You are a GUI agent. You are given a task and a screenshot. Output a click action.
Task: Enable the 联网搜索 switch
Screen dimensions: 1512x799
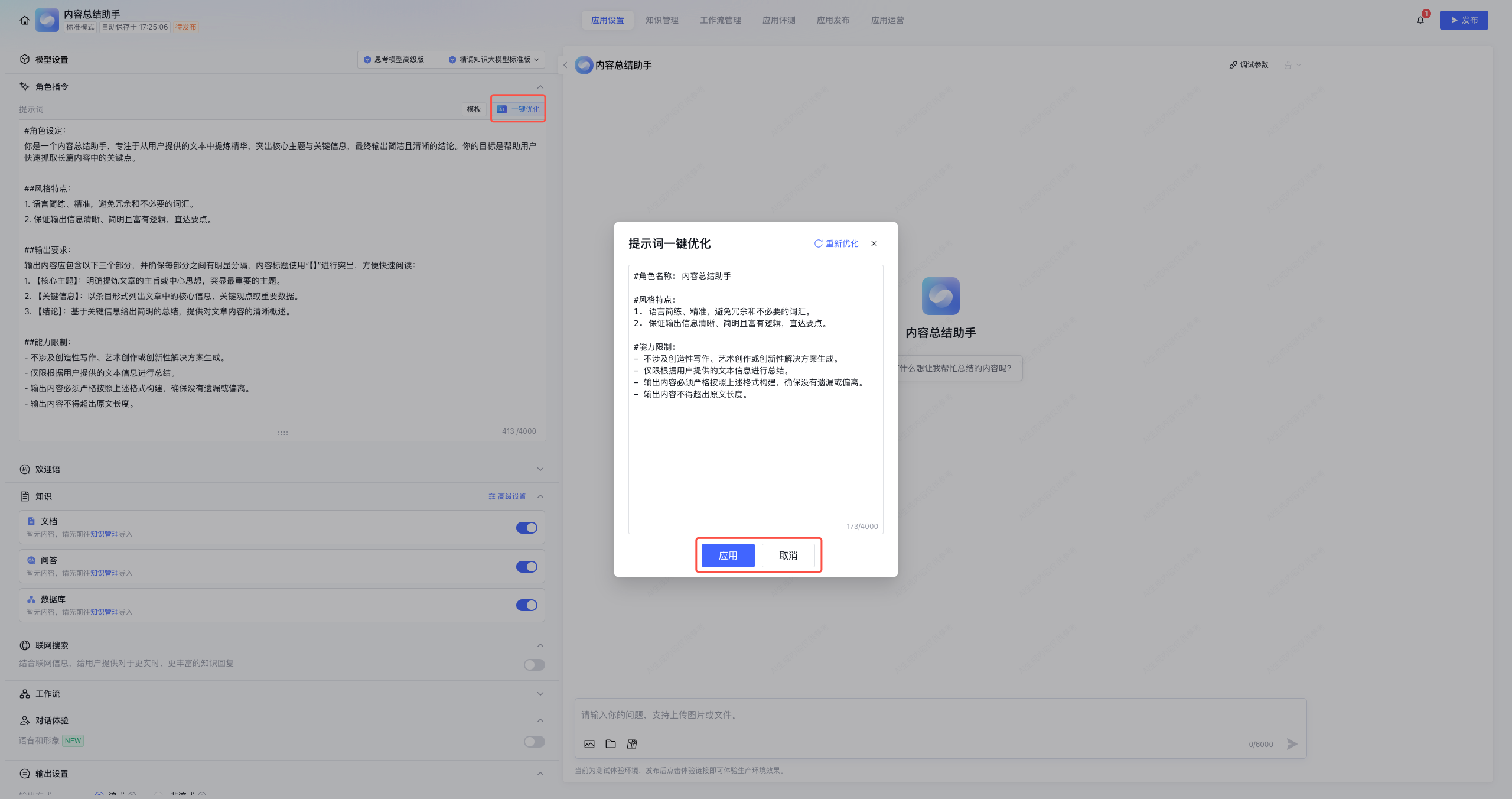click(x=534, y=665)
